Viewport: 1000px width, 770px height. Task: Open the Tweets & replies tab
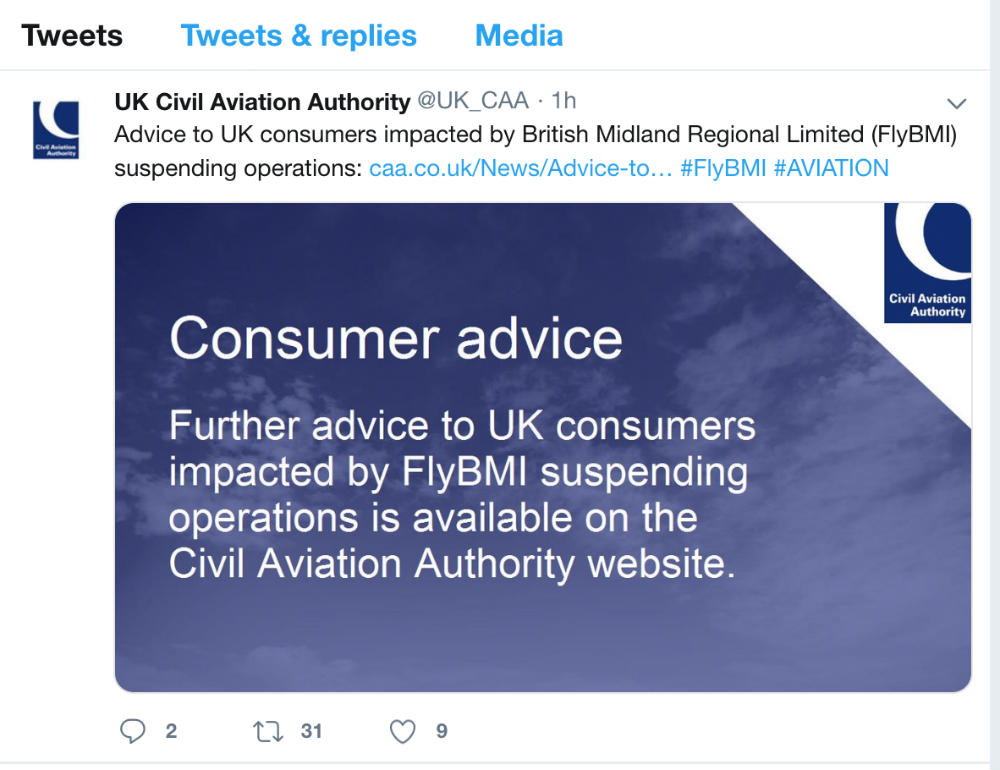tap(298, 35)
